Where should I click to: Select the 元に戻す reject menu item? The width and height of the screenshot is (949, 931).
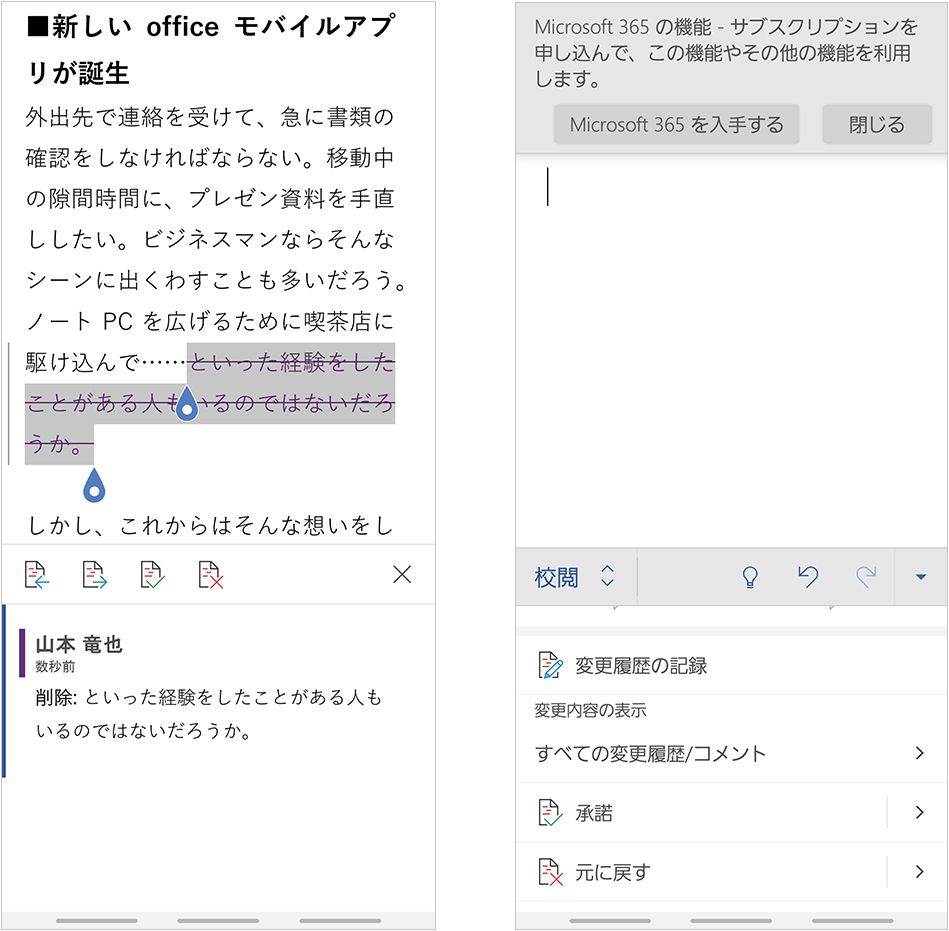click(x=702, y=872)
